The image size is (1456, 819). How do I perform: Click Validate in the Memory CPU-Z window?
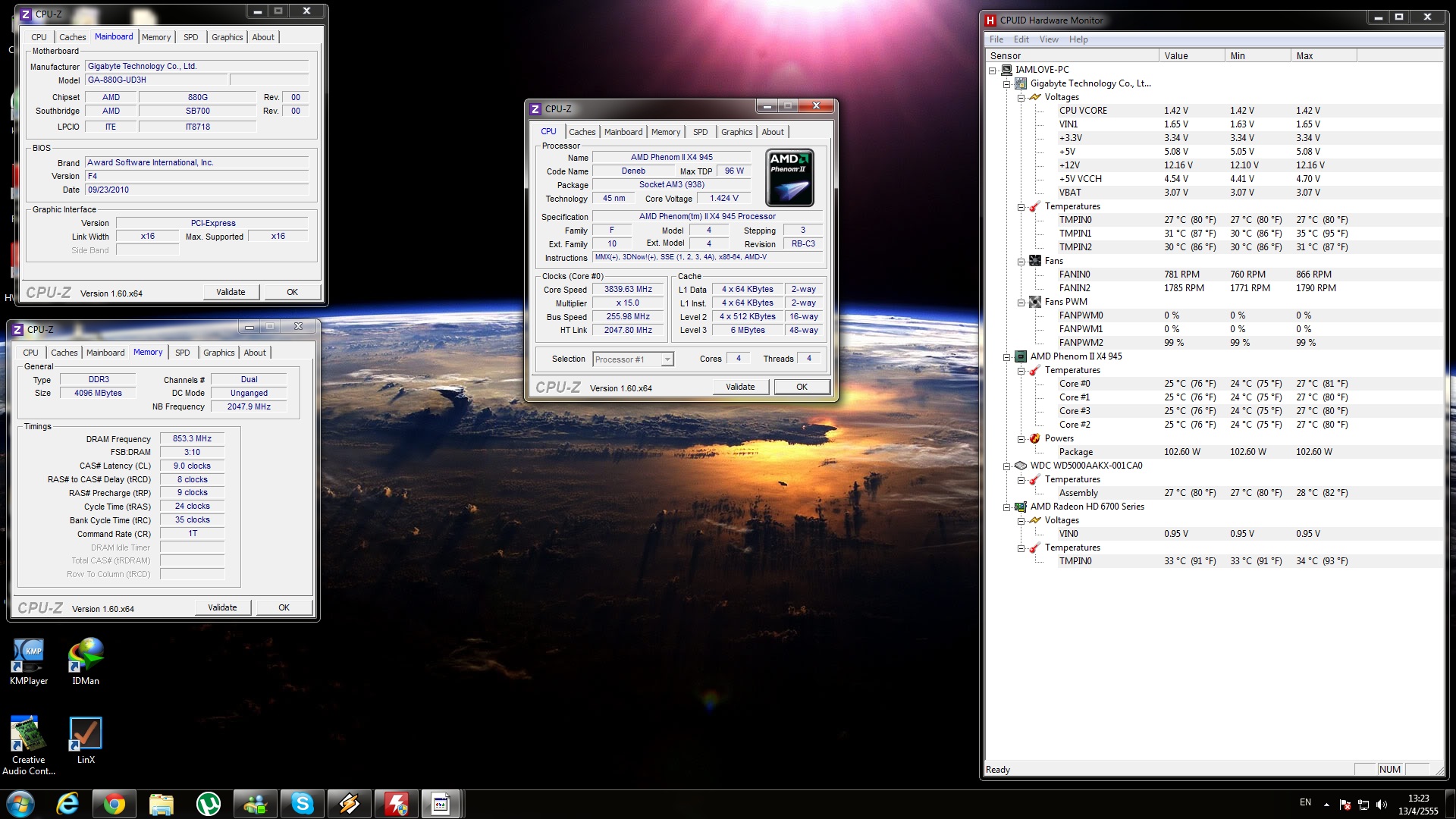(222, 607)
